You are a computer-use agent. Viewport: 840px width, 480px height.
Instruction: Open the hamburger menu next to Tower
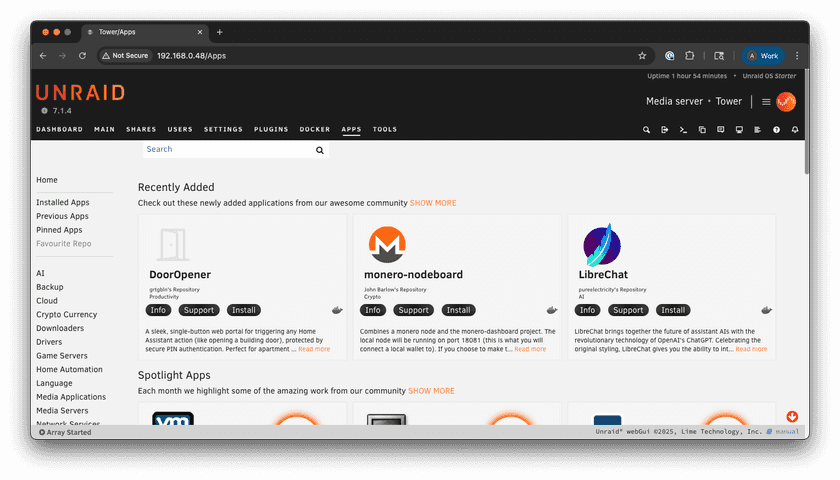coord(766,102)
